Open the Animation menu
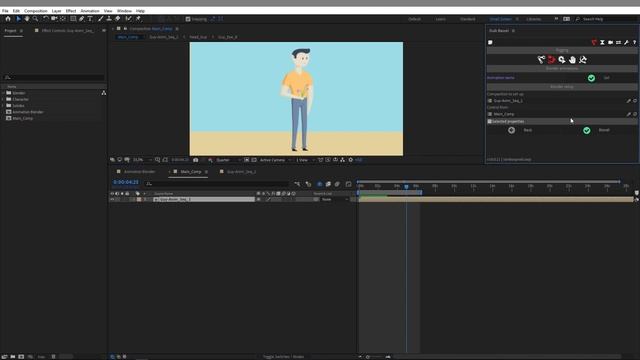This screenshot has width=640, height=360. click(x=90, y=11)
